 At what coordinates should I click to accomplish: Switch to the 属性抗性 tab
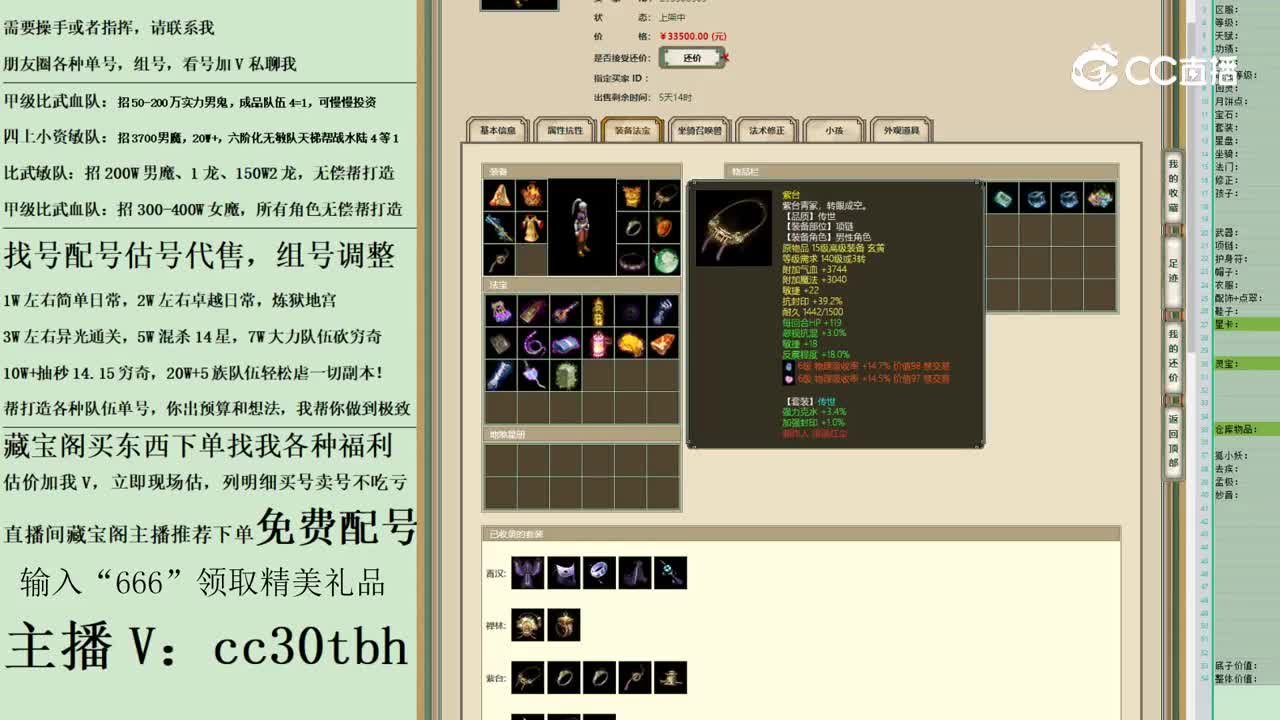[565, 130]
